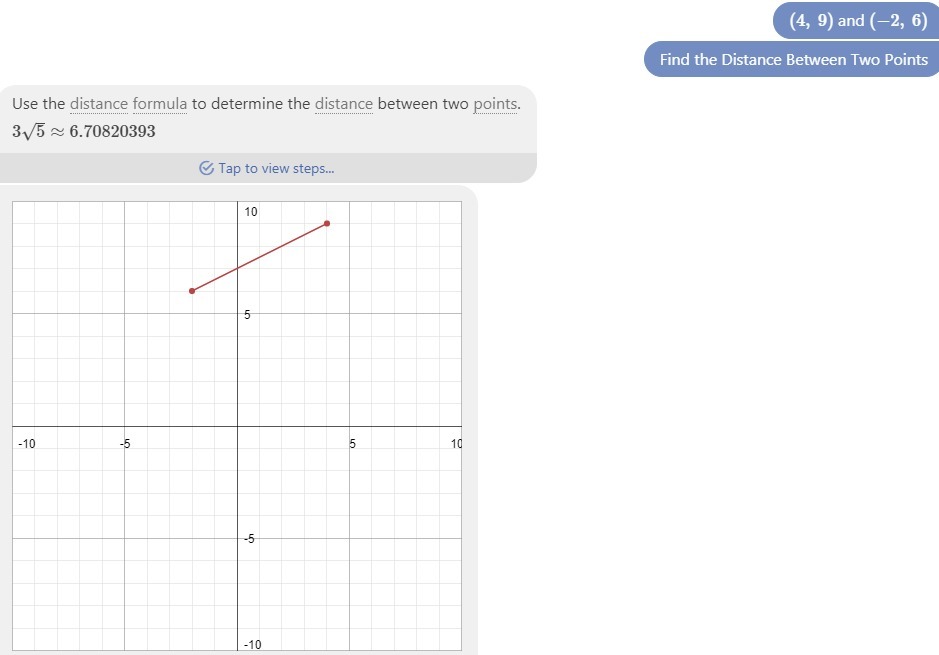Click the graph origin where axes intersect
The height and width of the screenshot is (655, 939).
coord(237,426)
